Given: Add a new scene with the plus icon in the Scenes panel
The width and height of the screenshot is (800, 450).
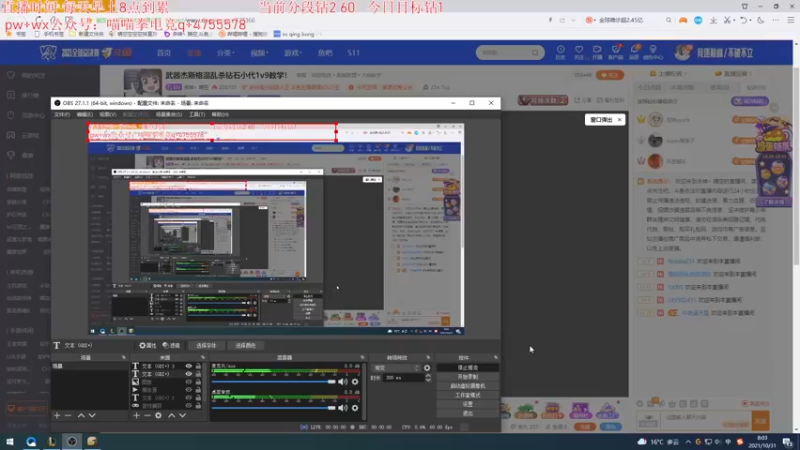Looking at the screenshot, I should tap(57, 416).
